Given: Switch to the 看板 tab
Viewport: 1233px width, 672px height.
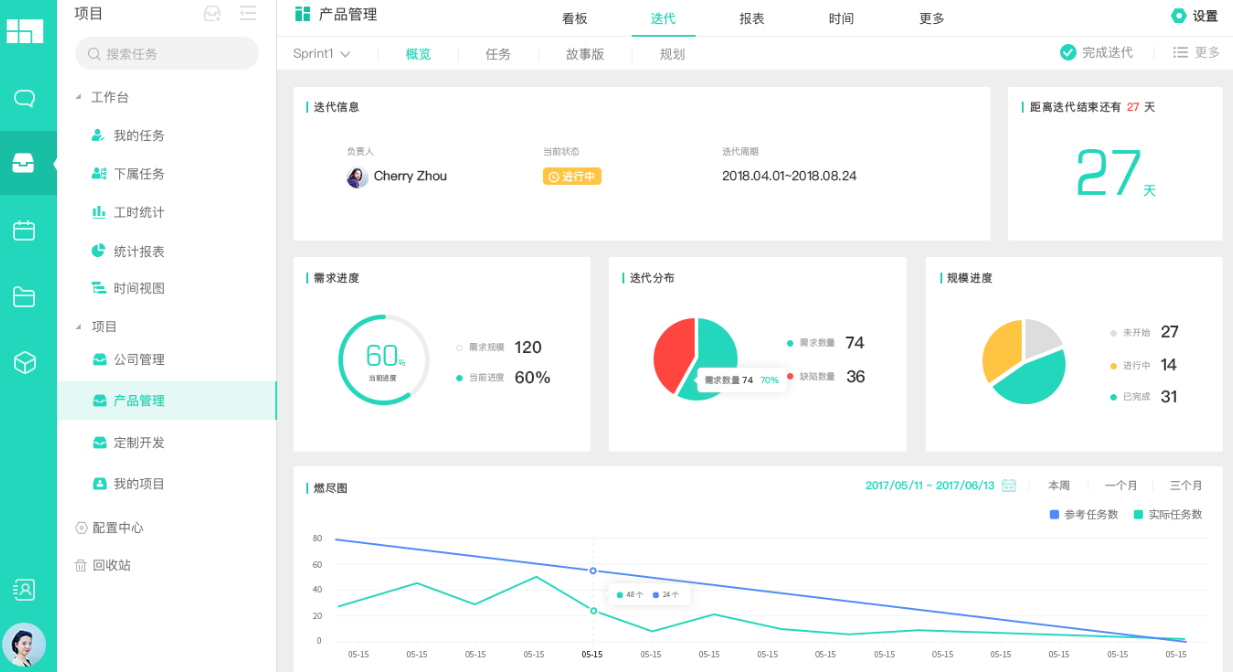Looking at the screenshot, I should (575, 19).
